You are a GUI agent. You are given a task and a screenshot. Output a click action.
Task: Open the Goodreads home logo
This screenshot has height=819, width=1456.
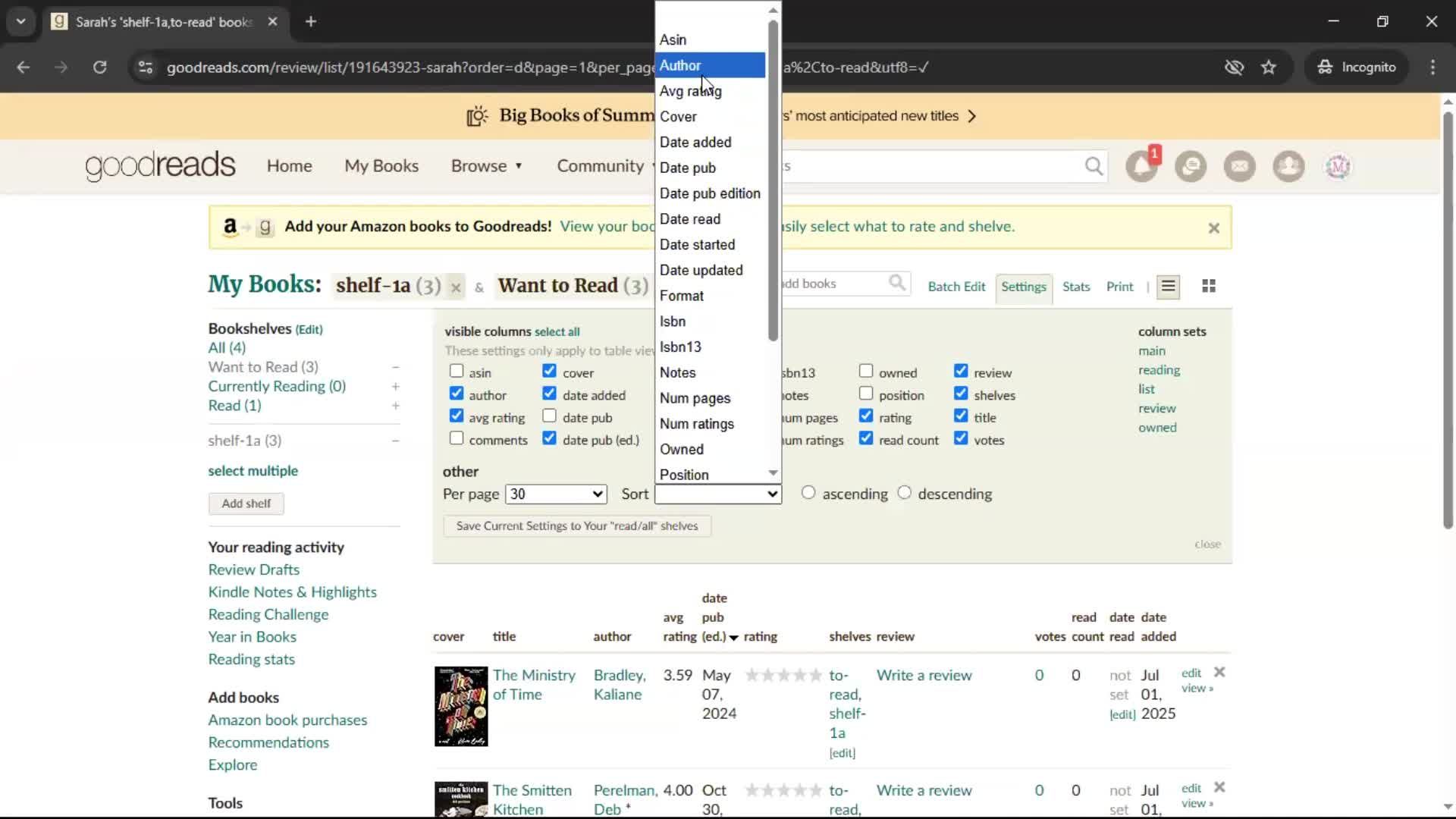[160, 165]
